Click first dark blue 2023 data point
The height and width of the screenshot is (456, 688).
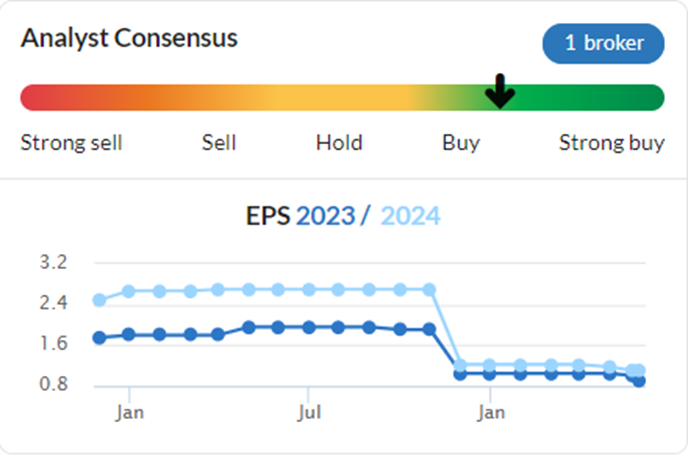(100, 338)
